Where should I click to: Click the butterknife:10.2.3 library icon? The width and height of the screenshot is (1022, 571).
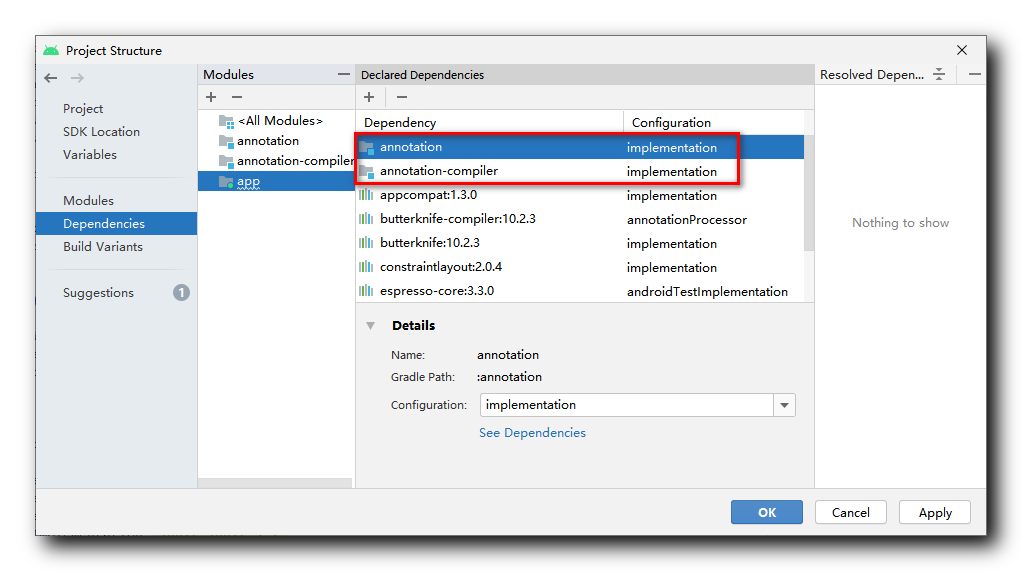point(366,243)
